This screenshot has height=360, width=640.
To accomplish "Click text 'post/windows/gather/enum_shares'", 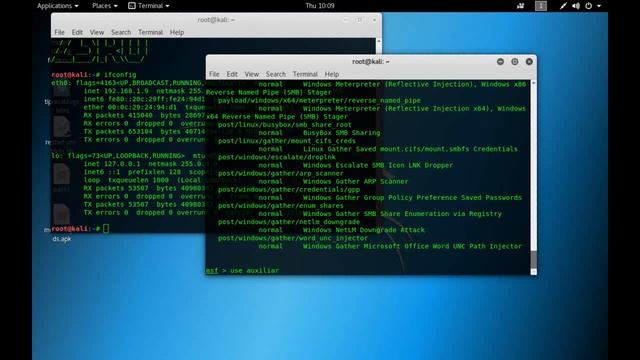I will point(280,206).
